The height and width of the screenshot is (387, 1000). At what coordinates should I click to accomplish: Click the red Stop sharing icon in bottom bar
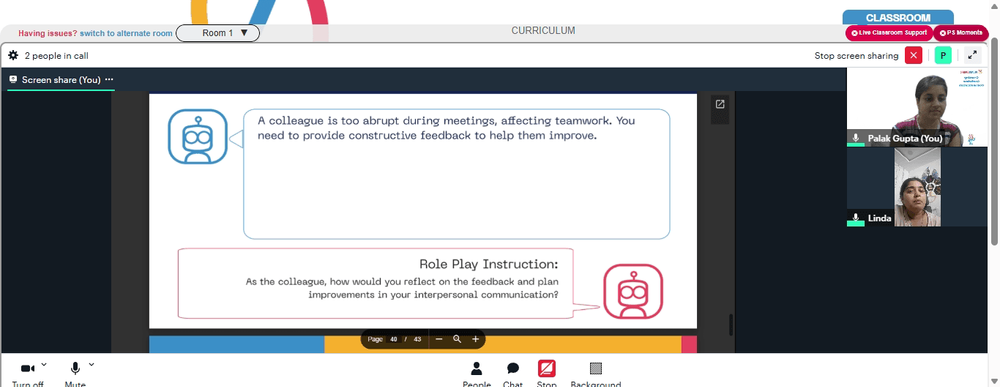[547, 369]
